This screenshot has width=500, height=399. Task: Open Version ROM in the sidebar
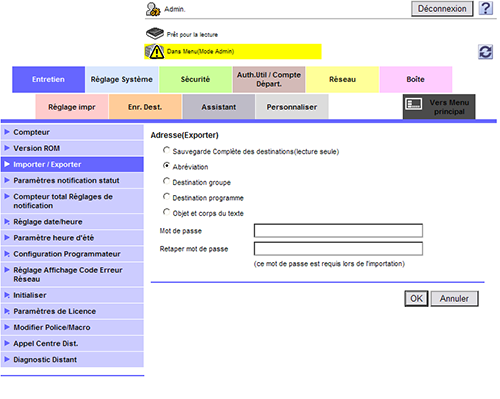click(x=72, y=148)
